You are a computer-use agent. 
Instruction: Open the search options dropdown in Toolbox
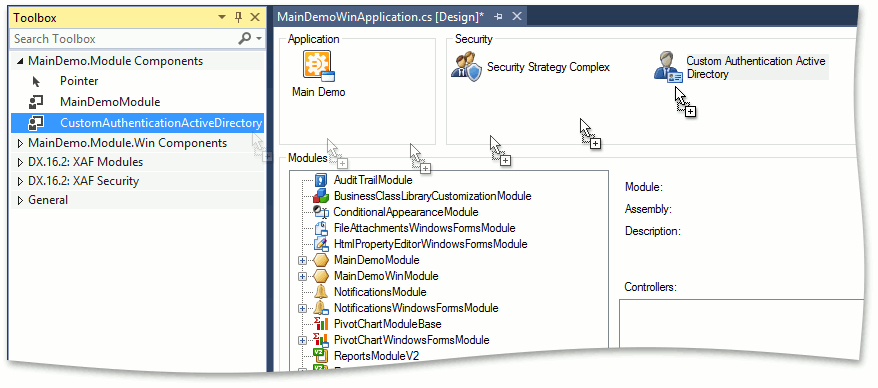tap(259, 39)
